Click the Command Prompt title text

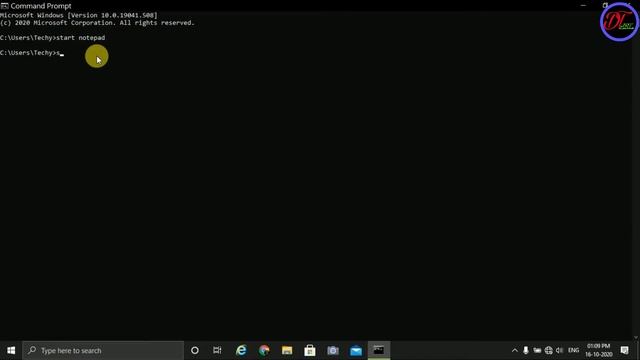41,6
